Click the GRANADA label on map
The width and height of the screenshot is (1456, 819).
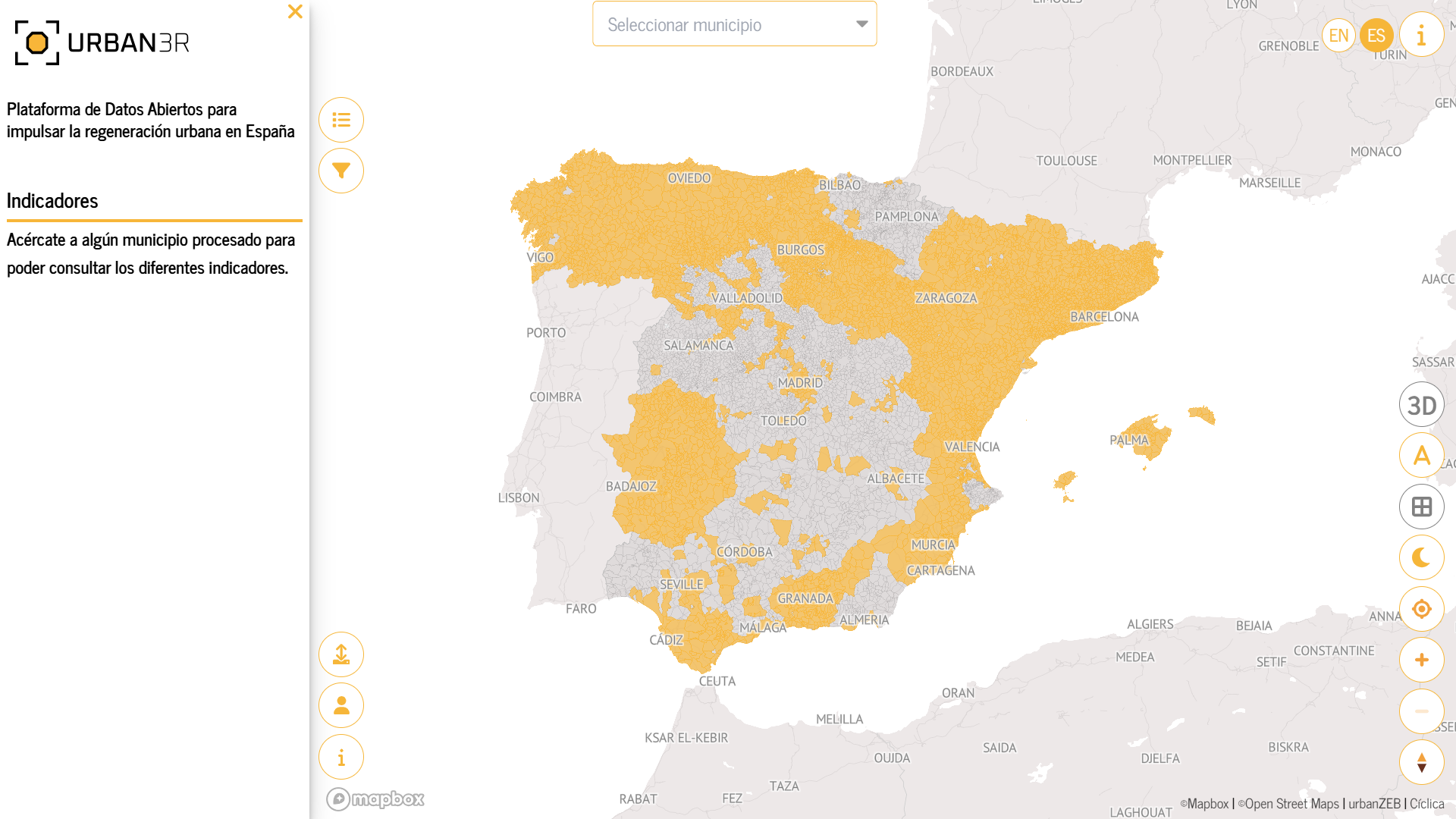(x=805, y=598)
